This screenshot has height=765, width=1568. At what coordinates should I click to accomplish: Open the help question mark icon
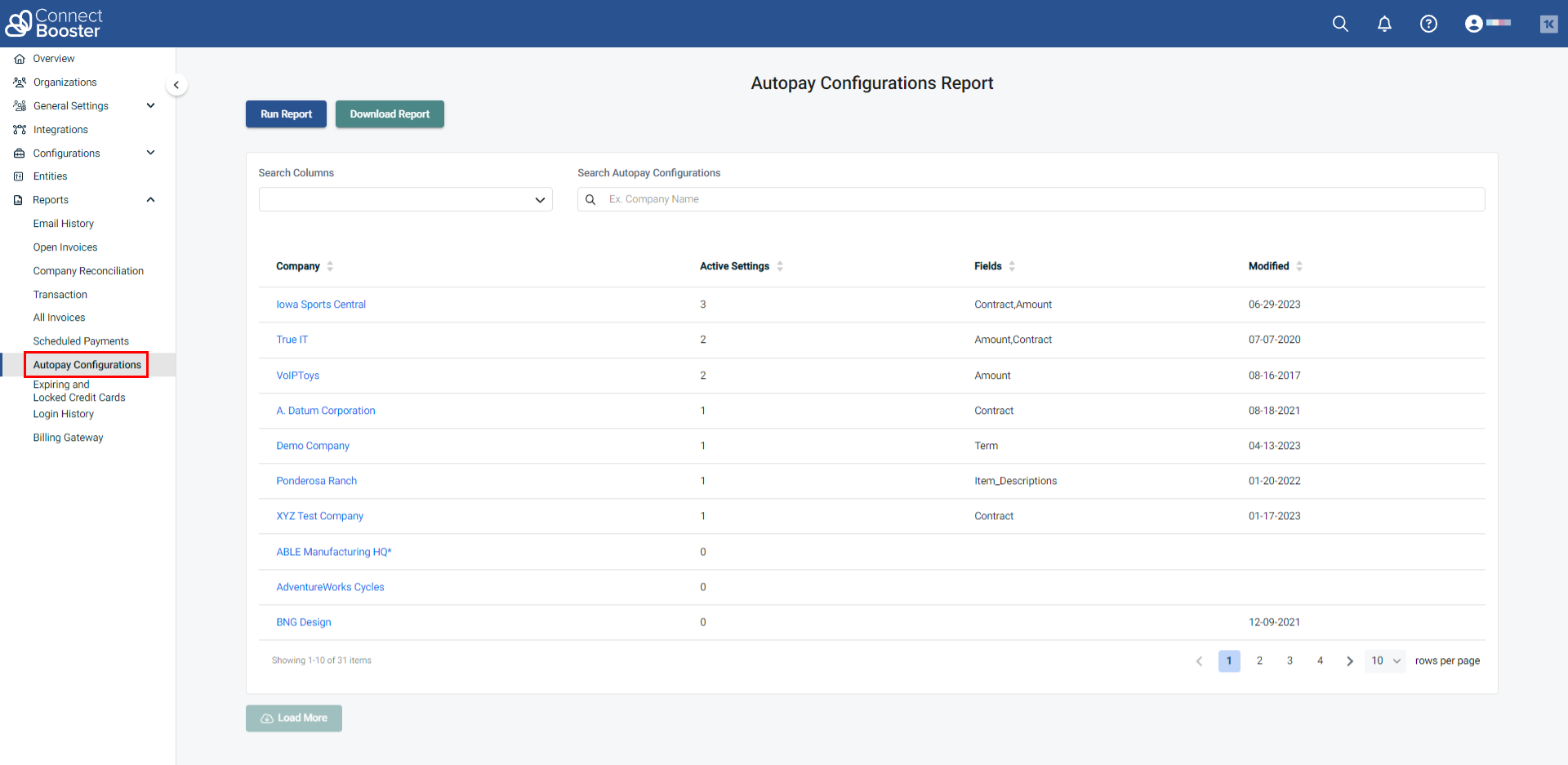point(1428,24)
